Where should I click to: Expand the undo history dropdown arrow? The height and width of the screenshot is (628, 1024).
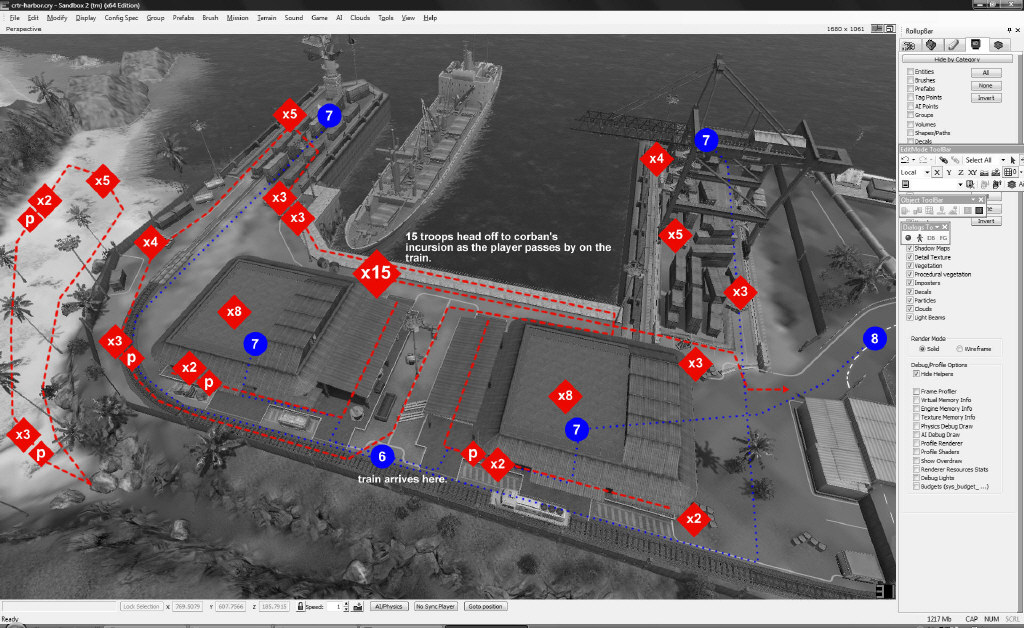click(x=913, y=160)
